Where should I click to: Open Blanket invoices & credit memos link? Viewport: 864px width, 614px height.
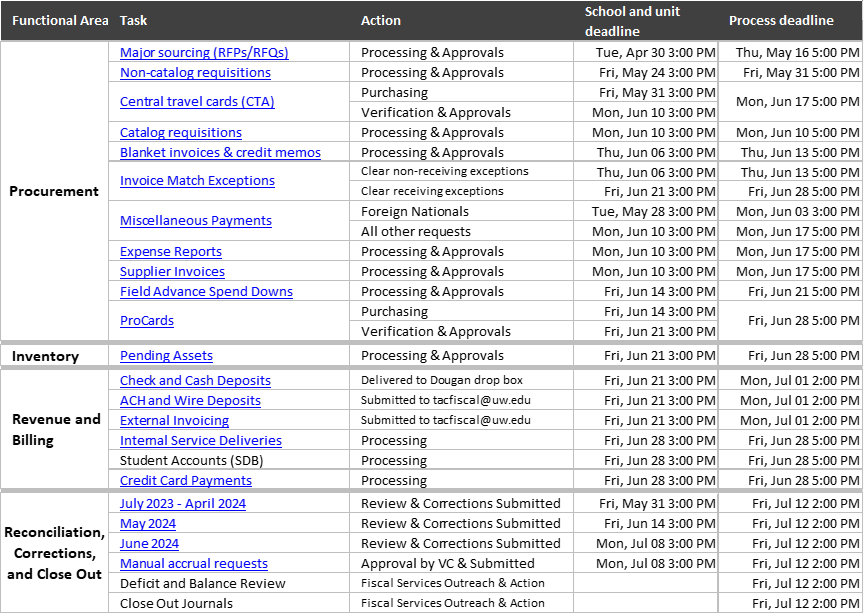[220, 152]
